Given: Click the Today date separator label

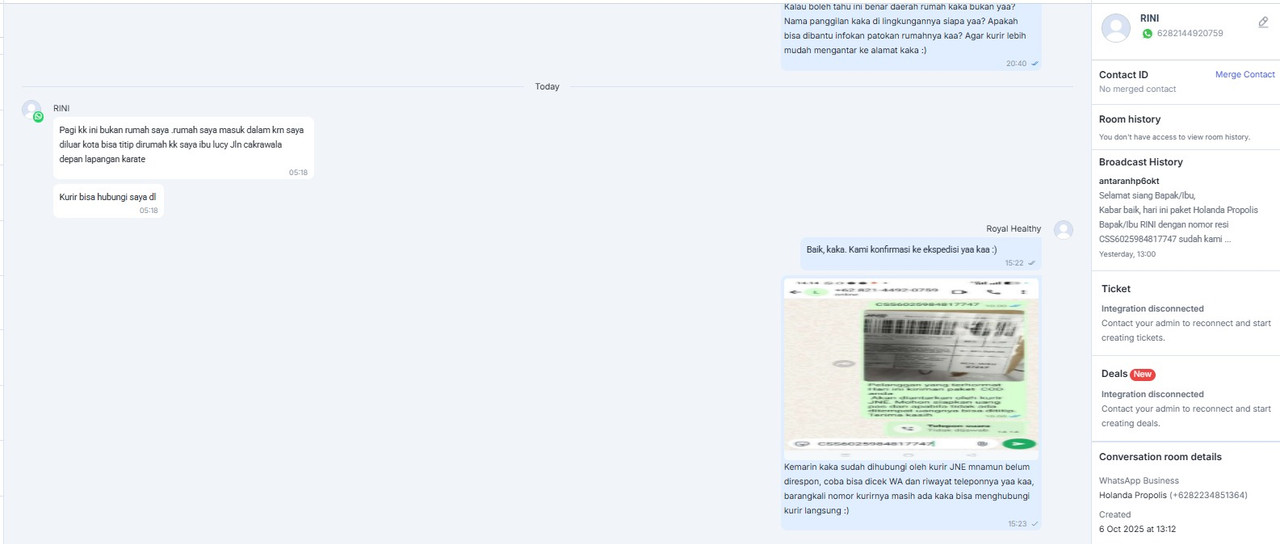Looking at the screenshot, I should click(x=547, y=87).
